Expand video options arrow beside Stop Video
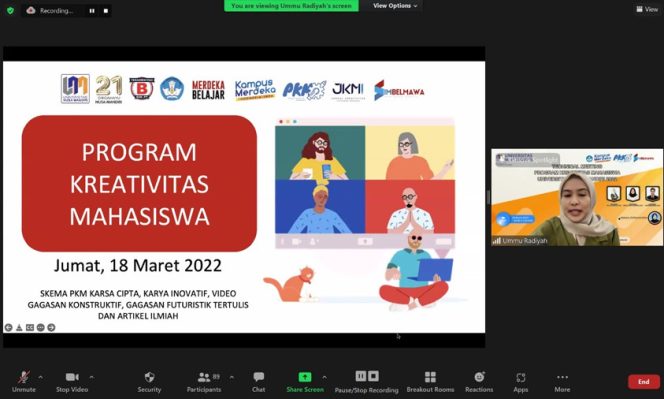The image size is (664, 399). point(91,377)
